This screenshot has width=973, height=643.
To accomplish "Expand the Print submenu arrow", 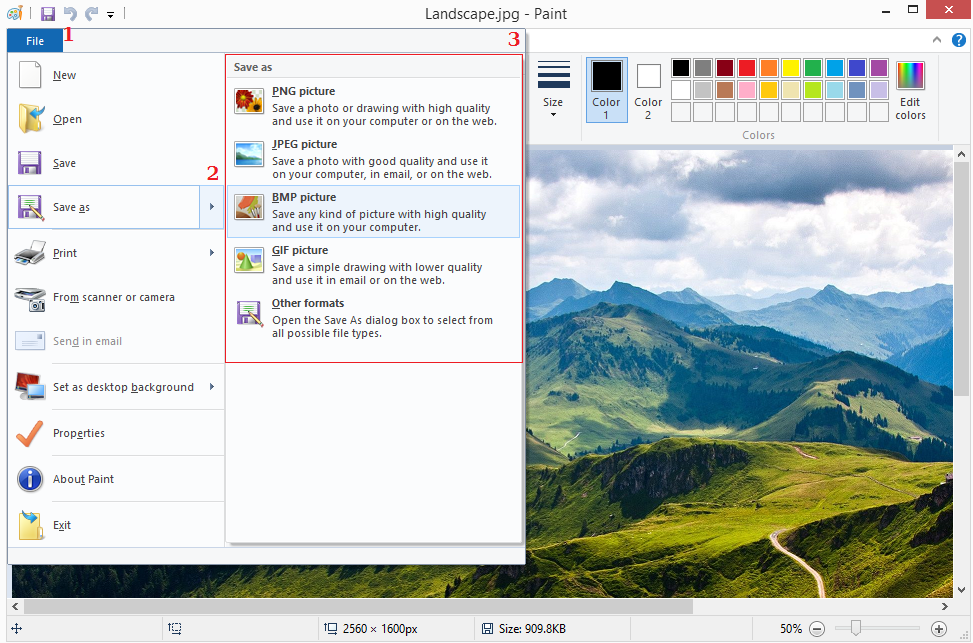I will tap(212, 253).
